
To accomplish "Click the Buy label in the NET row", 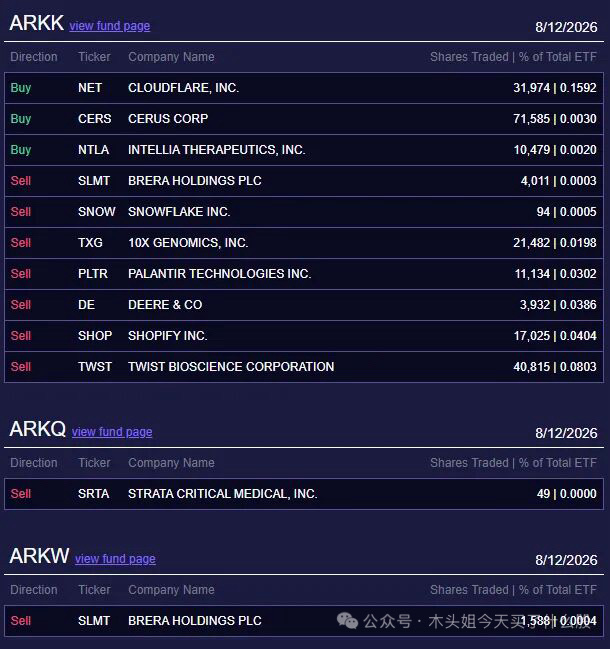I will click(21, 88).
